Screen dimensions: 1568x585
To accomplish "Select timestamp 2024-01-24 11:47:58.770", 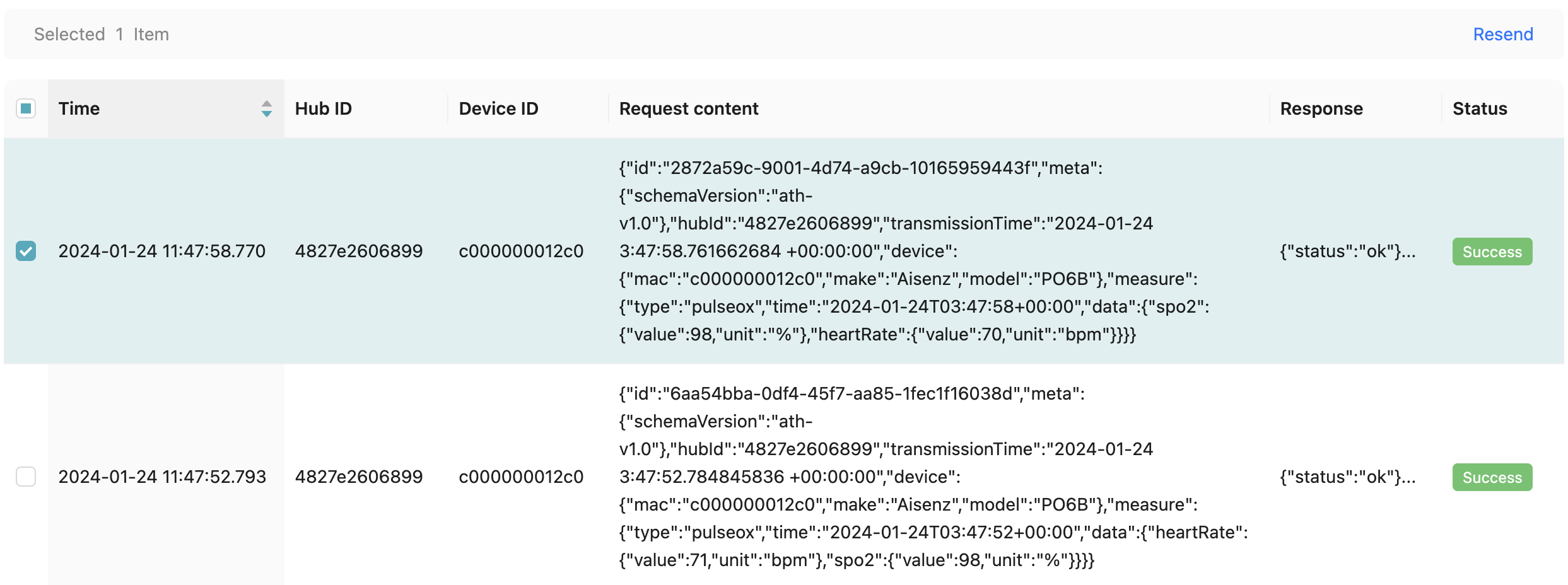I will tap(162, 251).
